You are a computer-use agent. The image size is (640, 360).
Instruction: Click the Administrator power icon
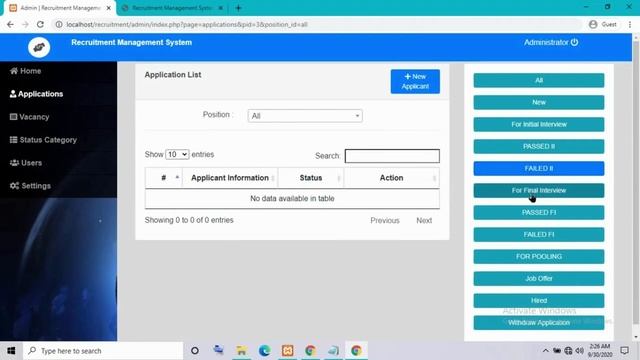[574, 42]
